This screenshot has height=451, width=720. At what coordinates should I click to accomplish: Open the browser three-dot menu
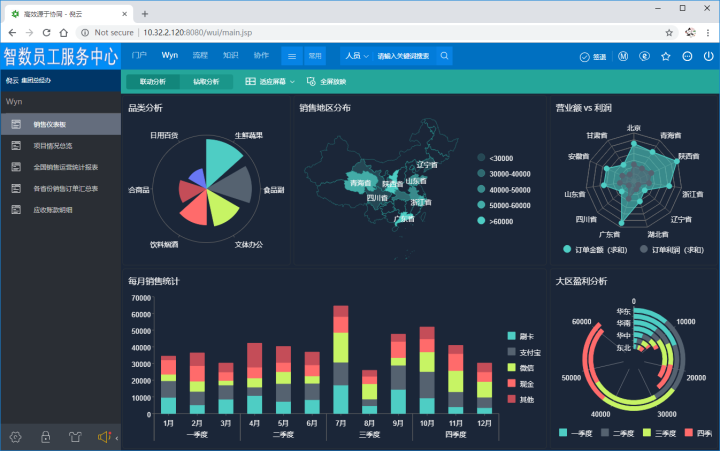coord(708,33)
